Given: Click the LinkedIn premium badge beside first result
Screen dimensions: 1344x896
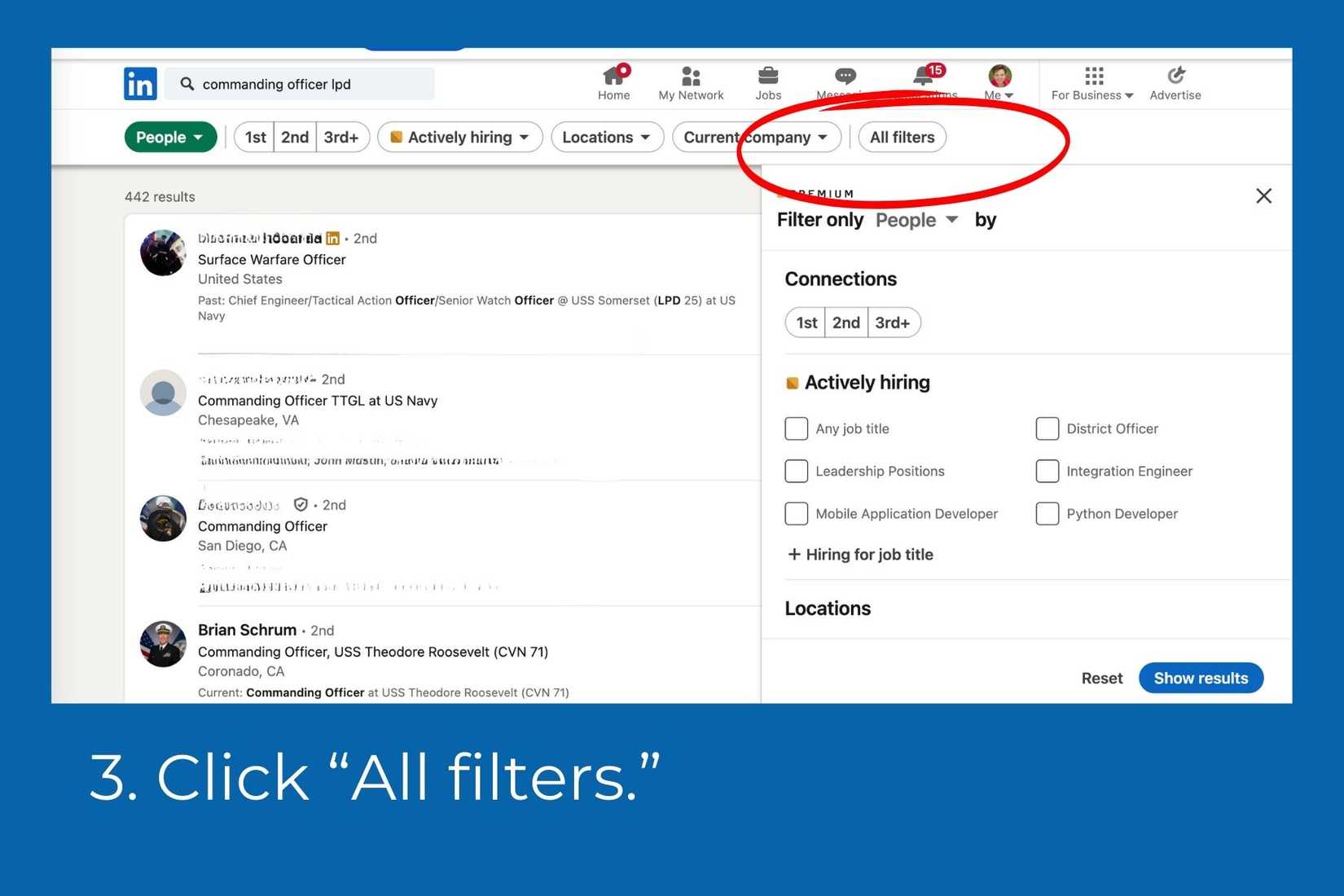Looking at the screenshot, I should [x=332, y=239].
